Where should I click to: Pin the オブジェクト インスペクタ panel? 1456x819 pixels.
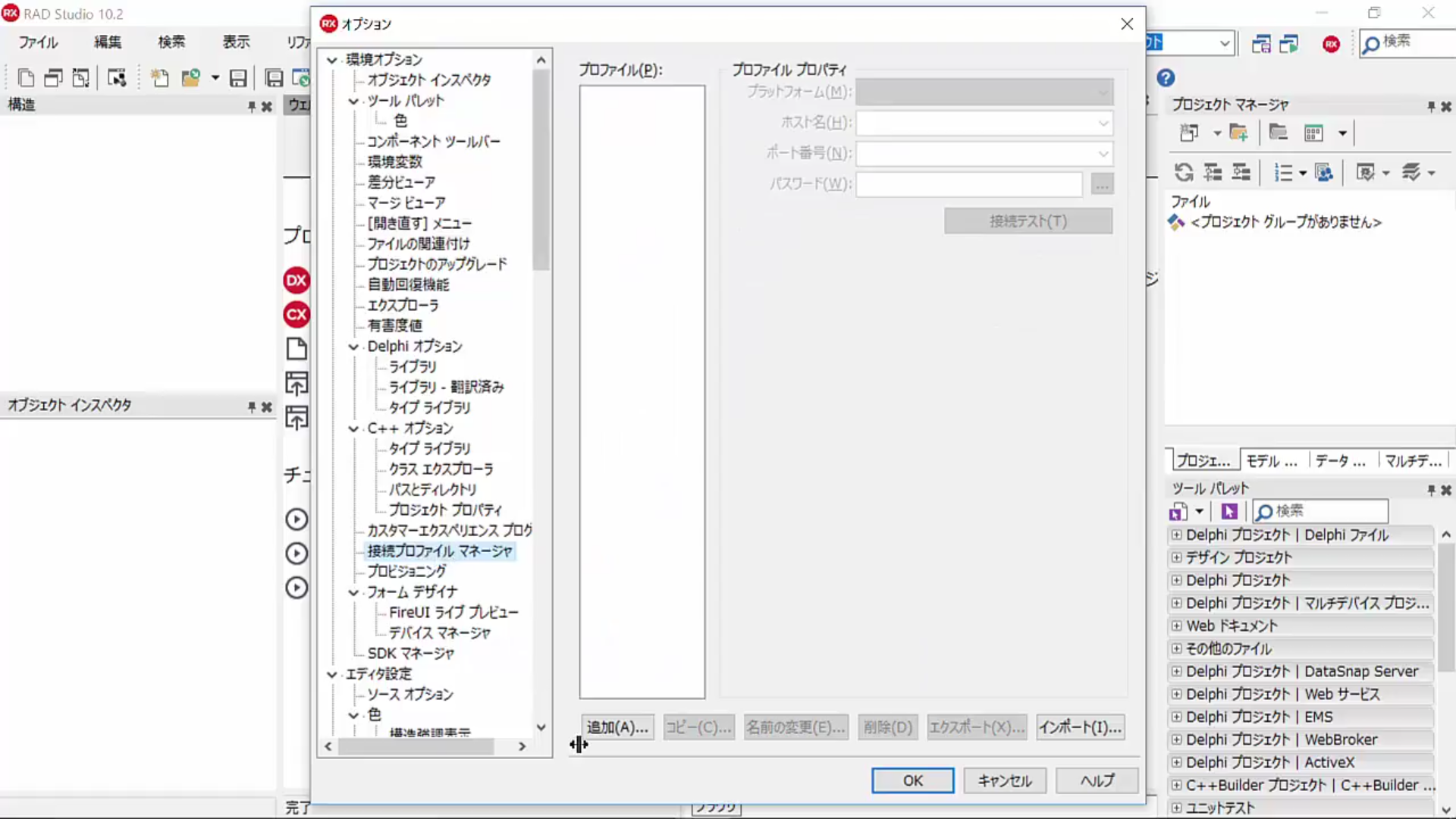[252, 407]
